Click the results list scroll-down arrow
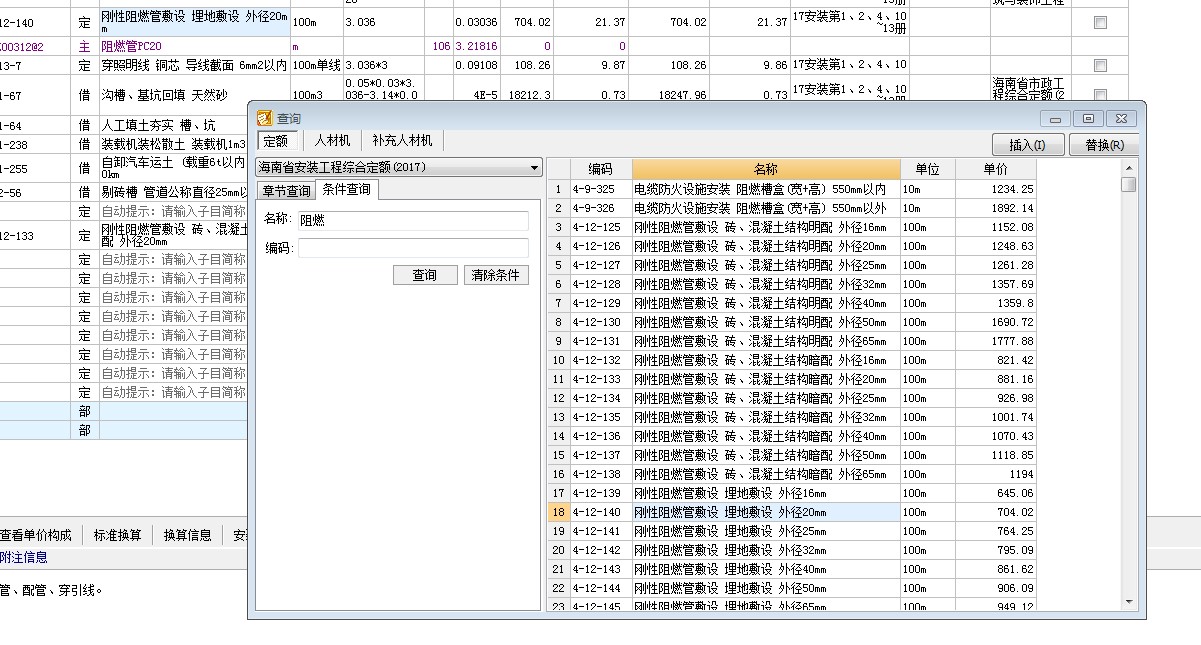The image size is (1201, 645). point(1129,601)
